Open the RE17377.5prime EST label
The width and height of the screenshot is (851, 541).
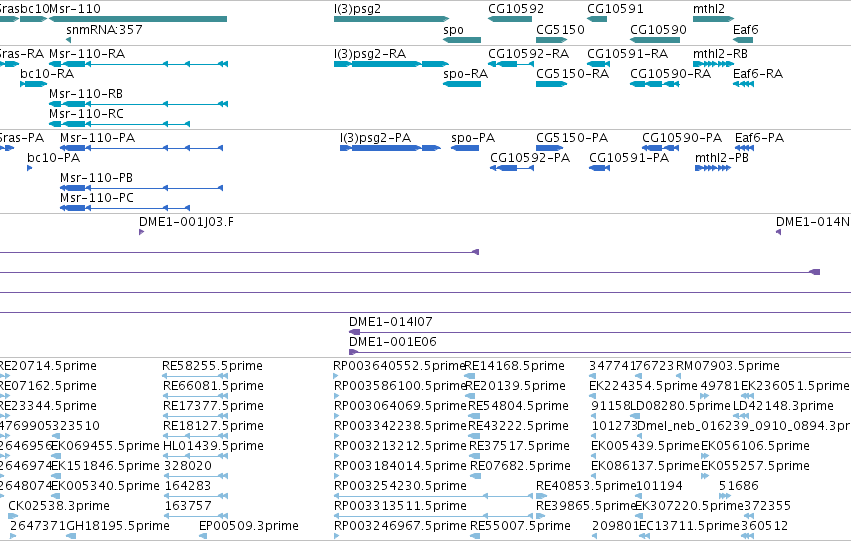pos(213,406)
